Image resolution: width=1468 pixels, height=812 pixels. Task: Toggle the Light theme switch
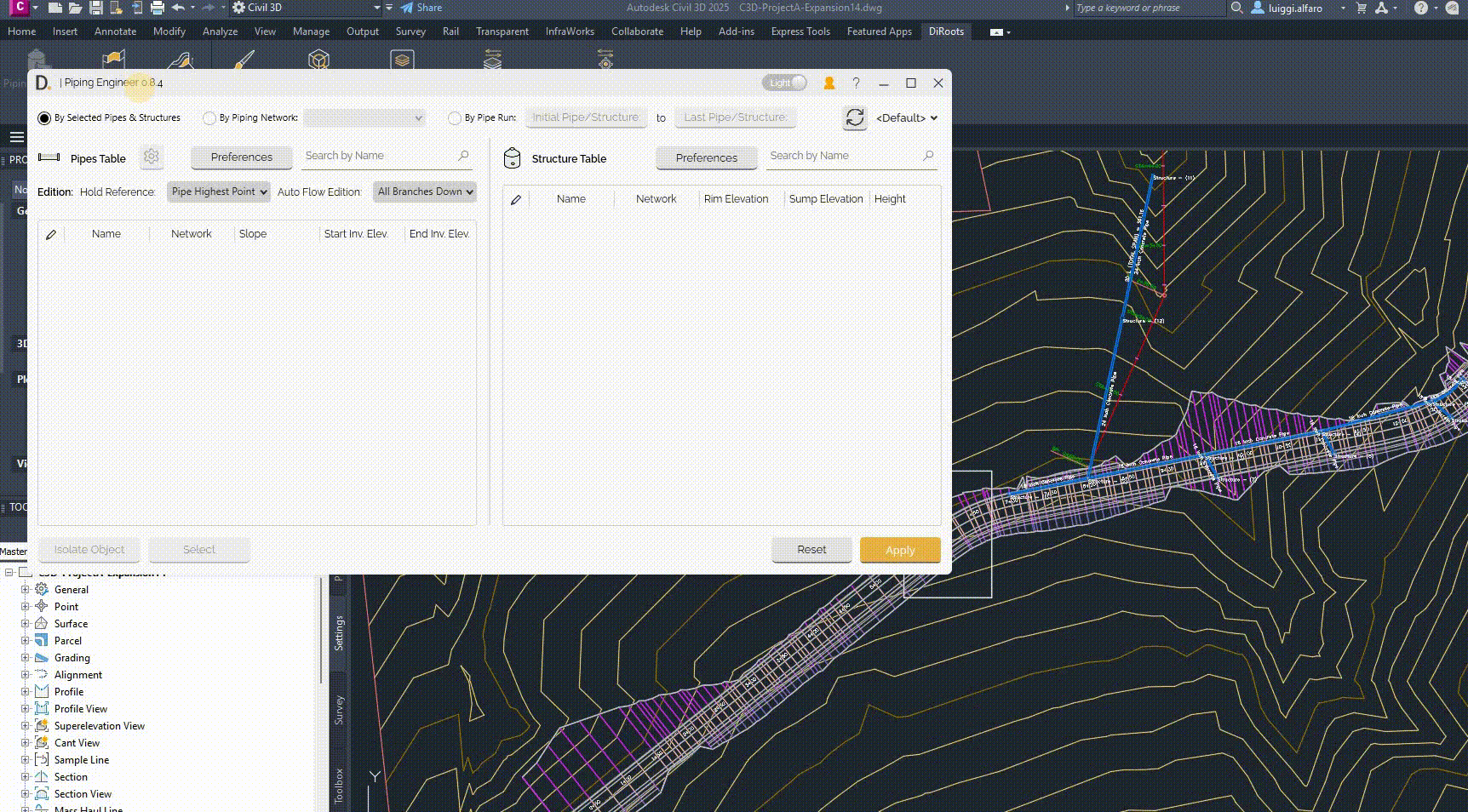[x=784, y=83]
